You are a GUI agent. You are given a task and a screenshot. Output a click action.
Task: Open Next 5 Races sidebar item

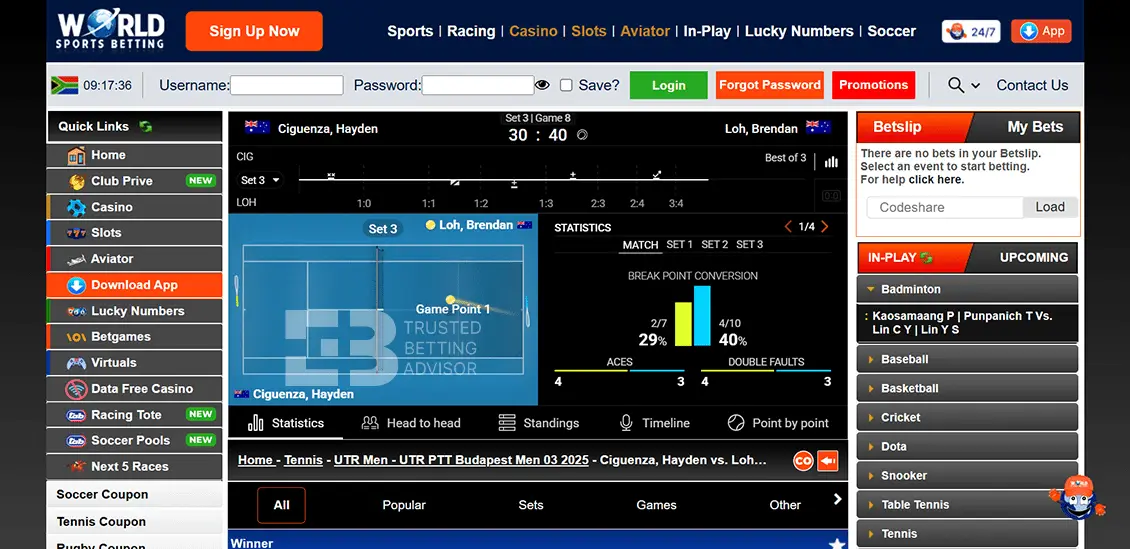click(134, 466)
